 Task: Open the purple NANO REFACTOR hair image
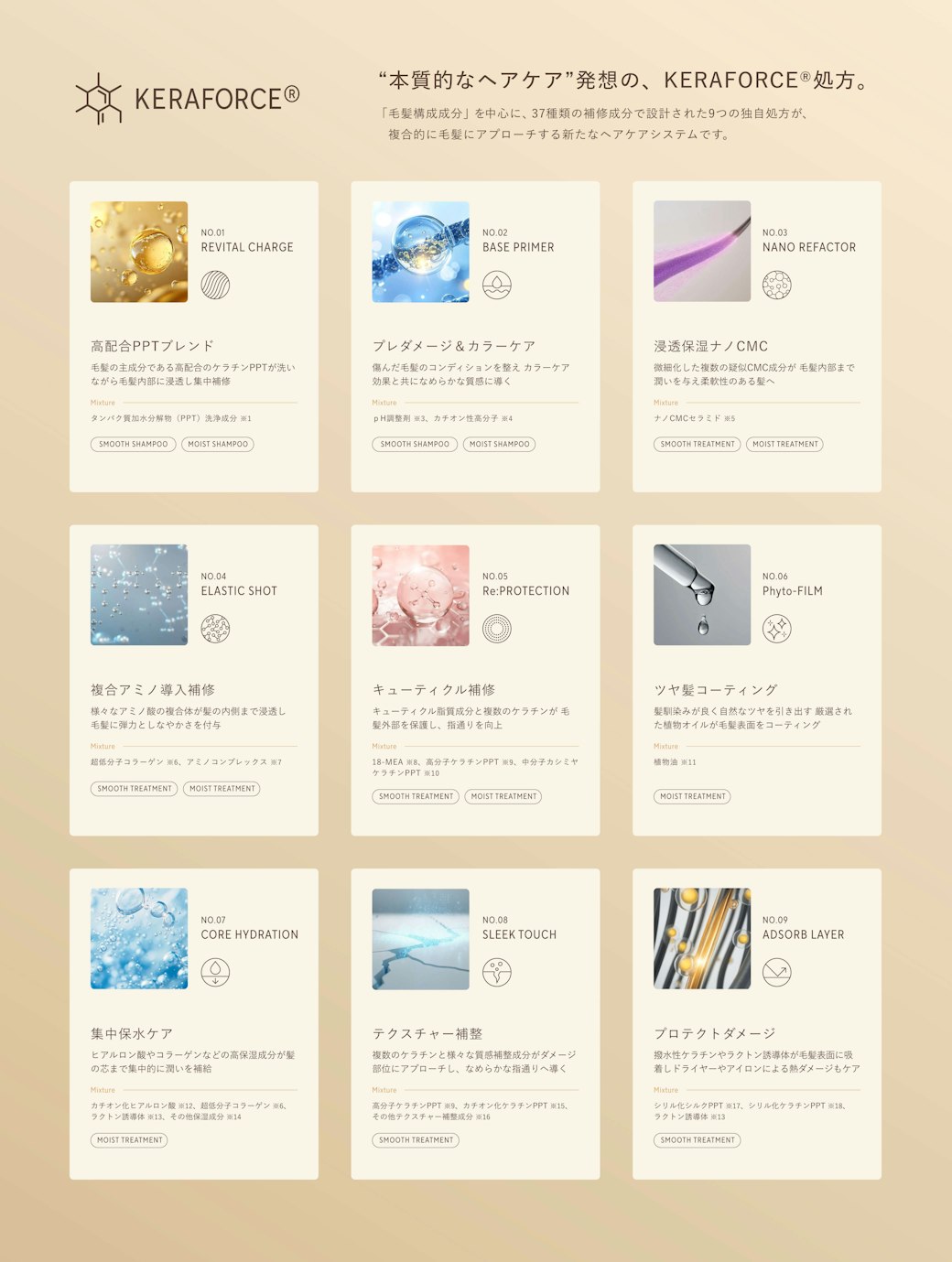pos(702,252)
